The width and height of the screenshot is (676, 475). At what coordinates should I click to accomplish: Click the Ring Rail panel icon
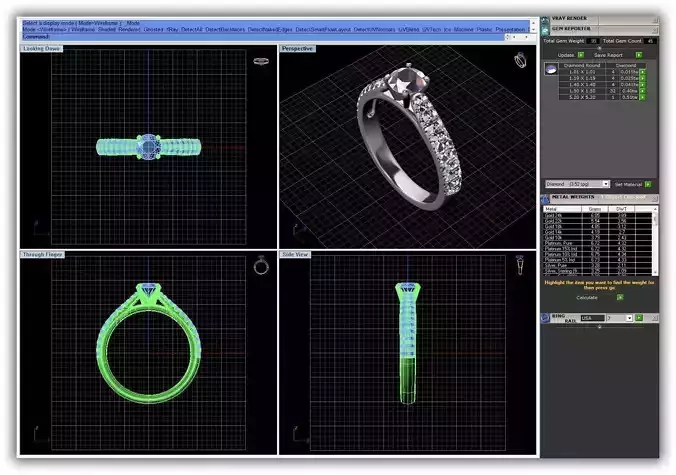pos(545,318)
